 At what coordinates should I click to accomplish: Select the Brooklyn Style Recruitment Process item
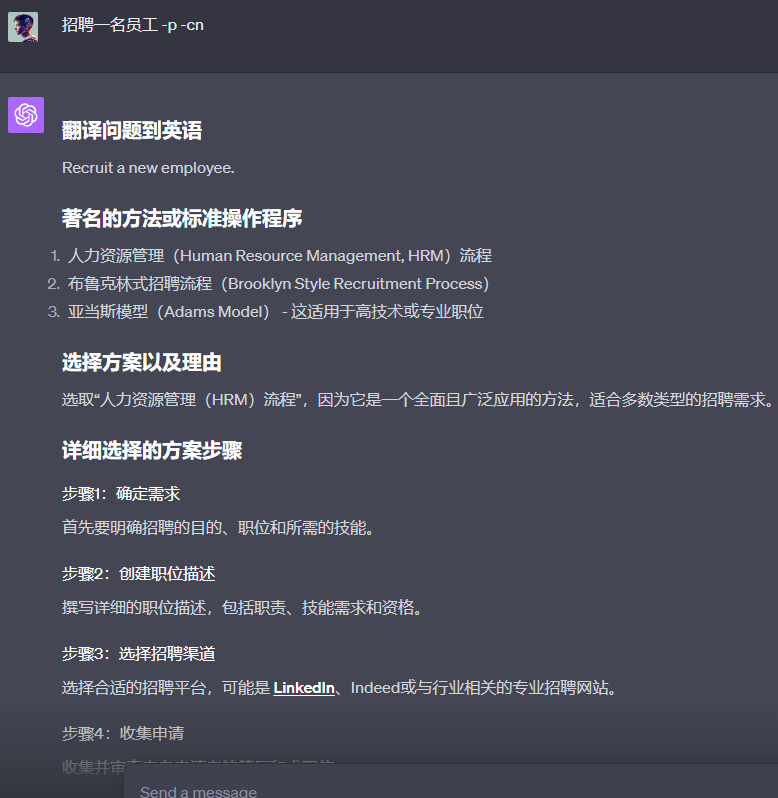[278, 284]
